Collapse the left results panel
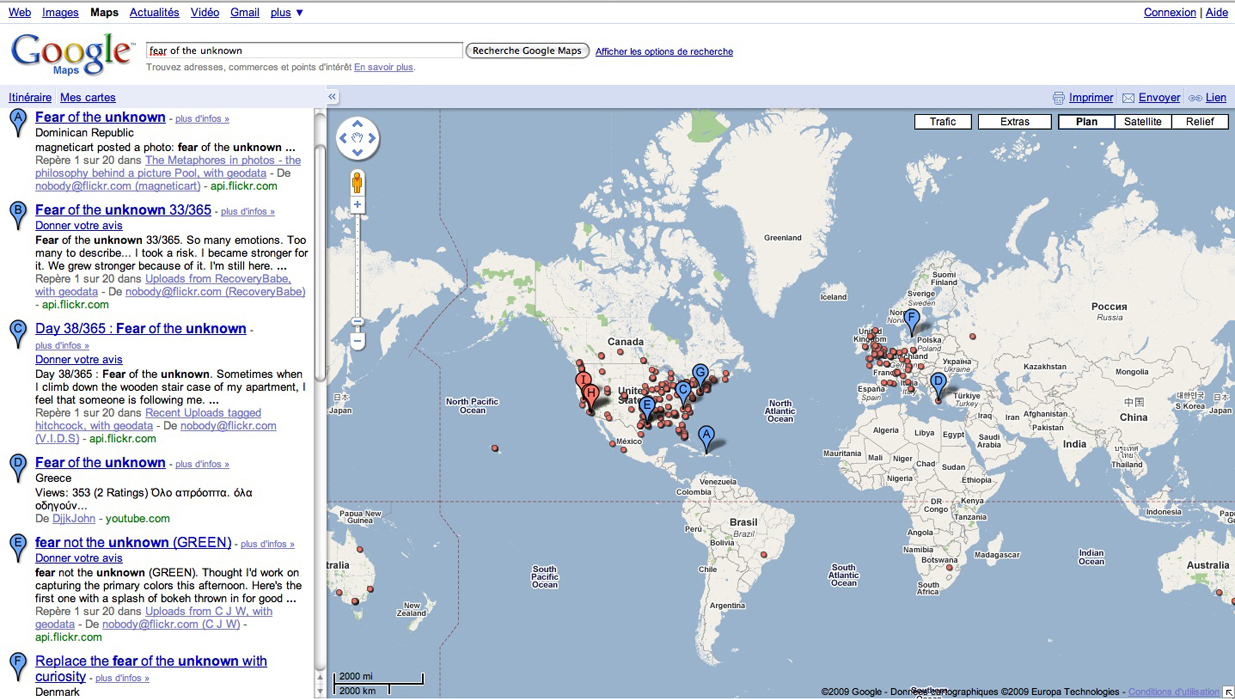Image resolution: width=1235 pixels, height=699 pixels. [x=332, y=97]
